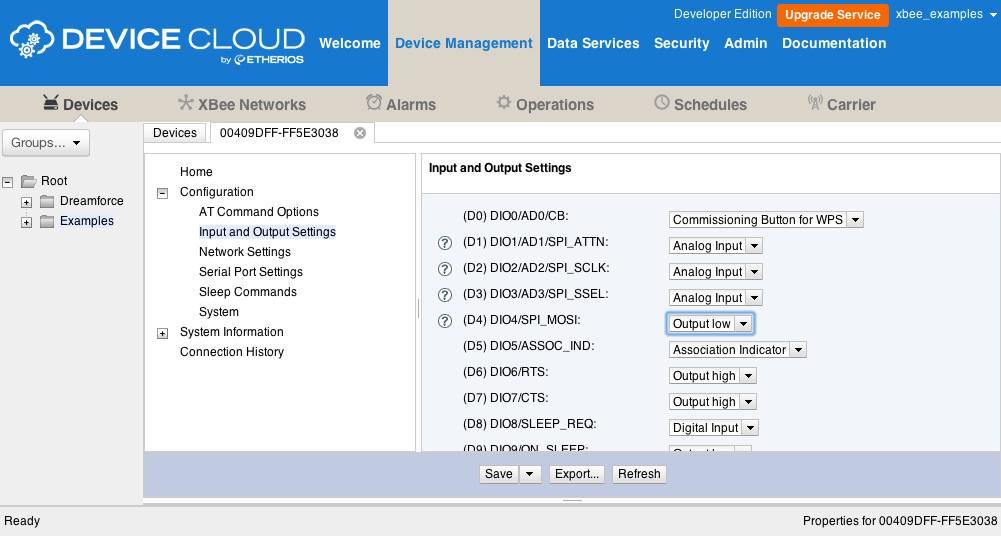Viewport: 1001px width, 536px height.
Task: Select the Dreamforce folder icon
Action: [47, 202]
